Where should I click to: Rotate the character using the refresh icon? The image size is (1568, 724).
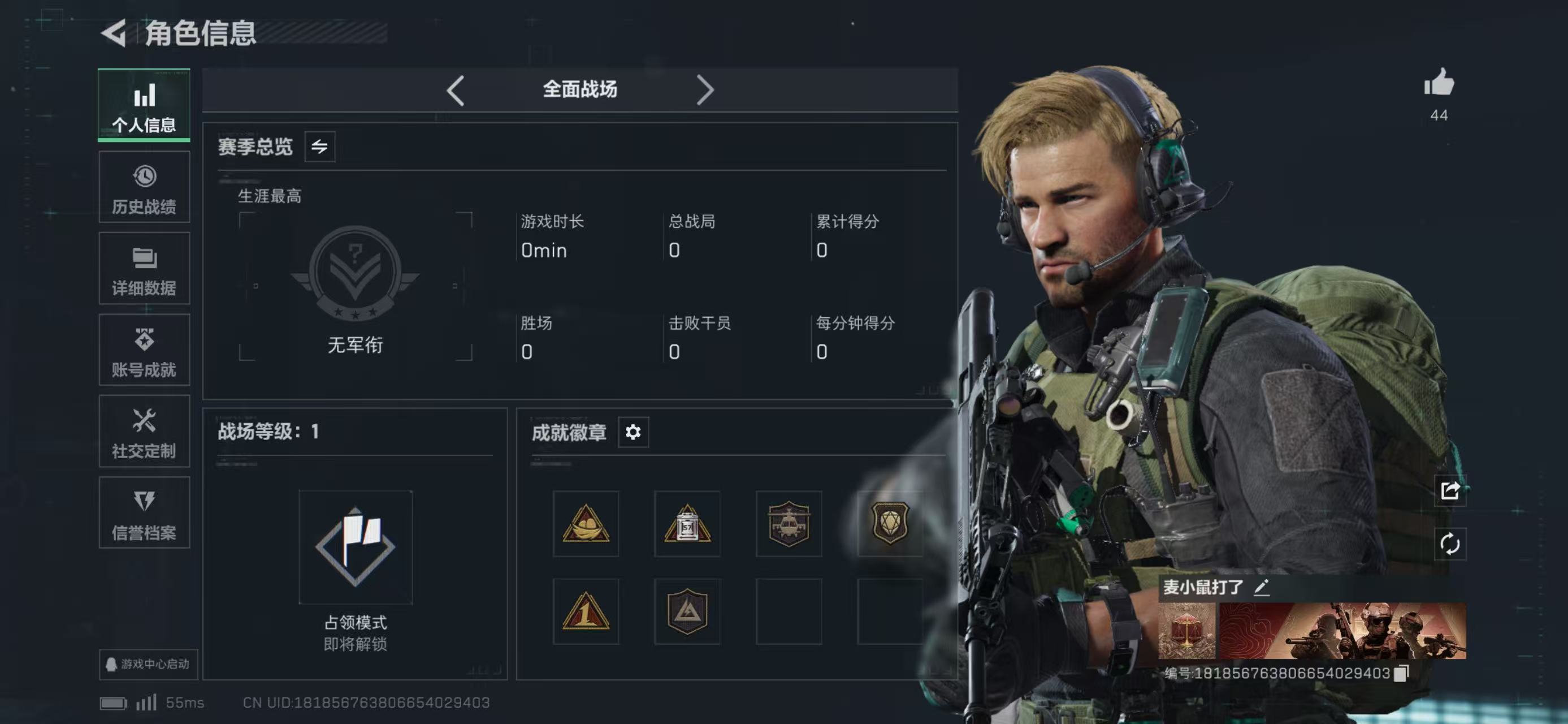[1450, 544]
